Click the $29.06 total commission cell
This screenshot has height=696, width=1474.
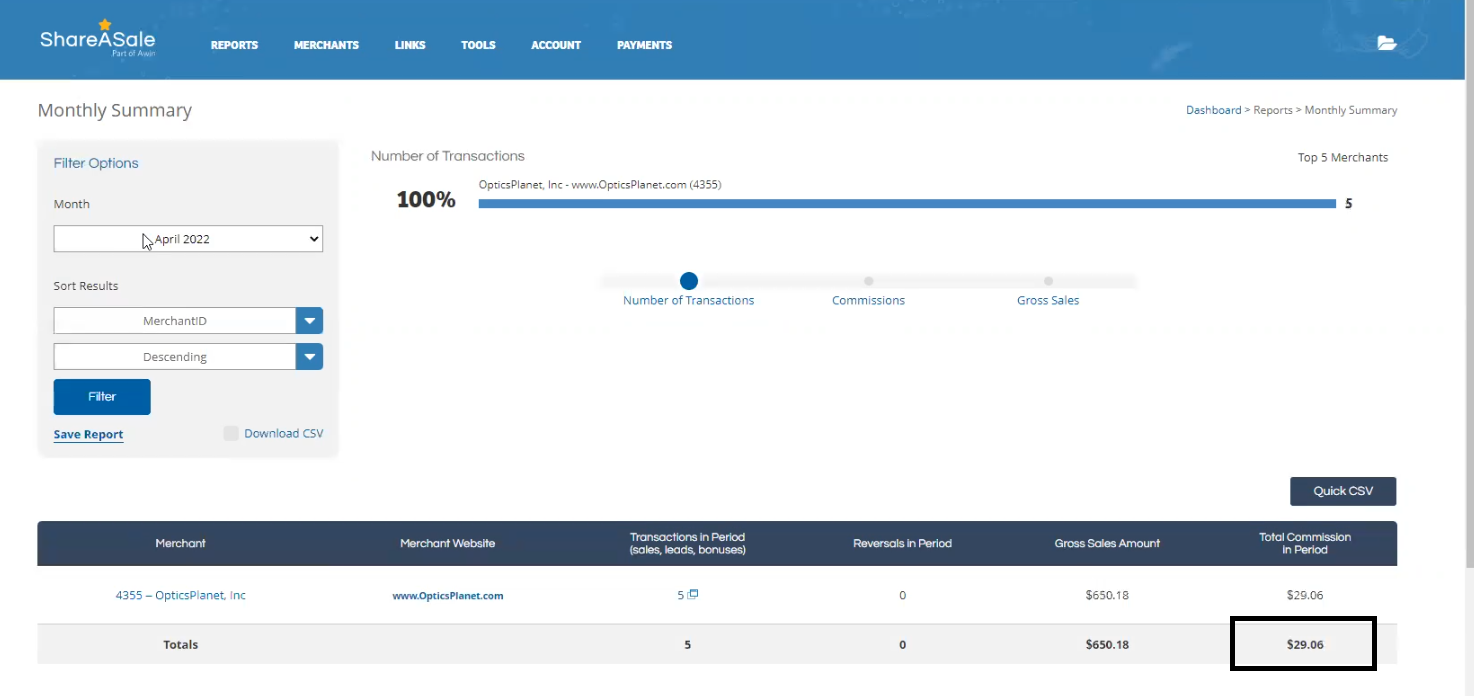tap(1305, 645)
